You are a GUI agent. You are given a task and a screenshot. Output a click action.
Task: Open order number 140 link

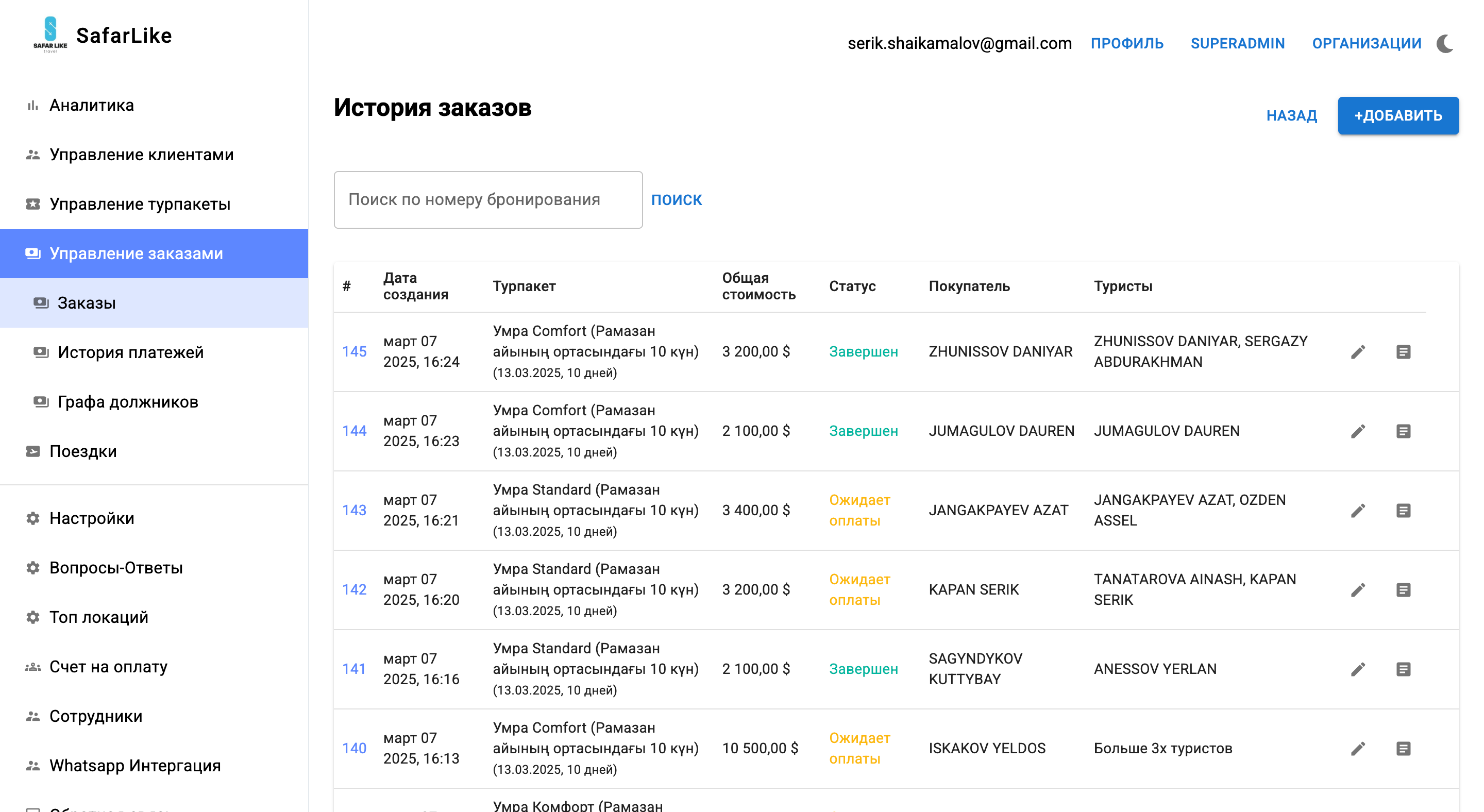355,749
